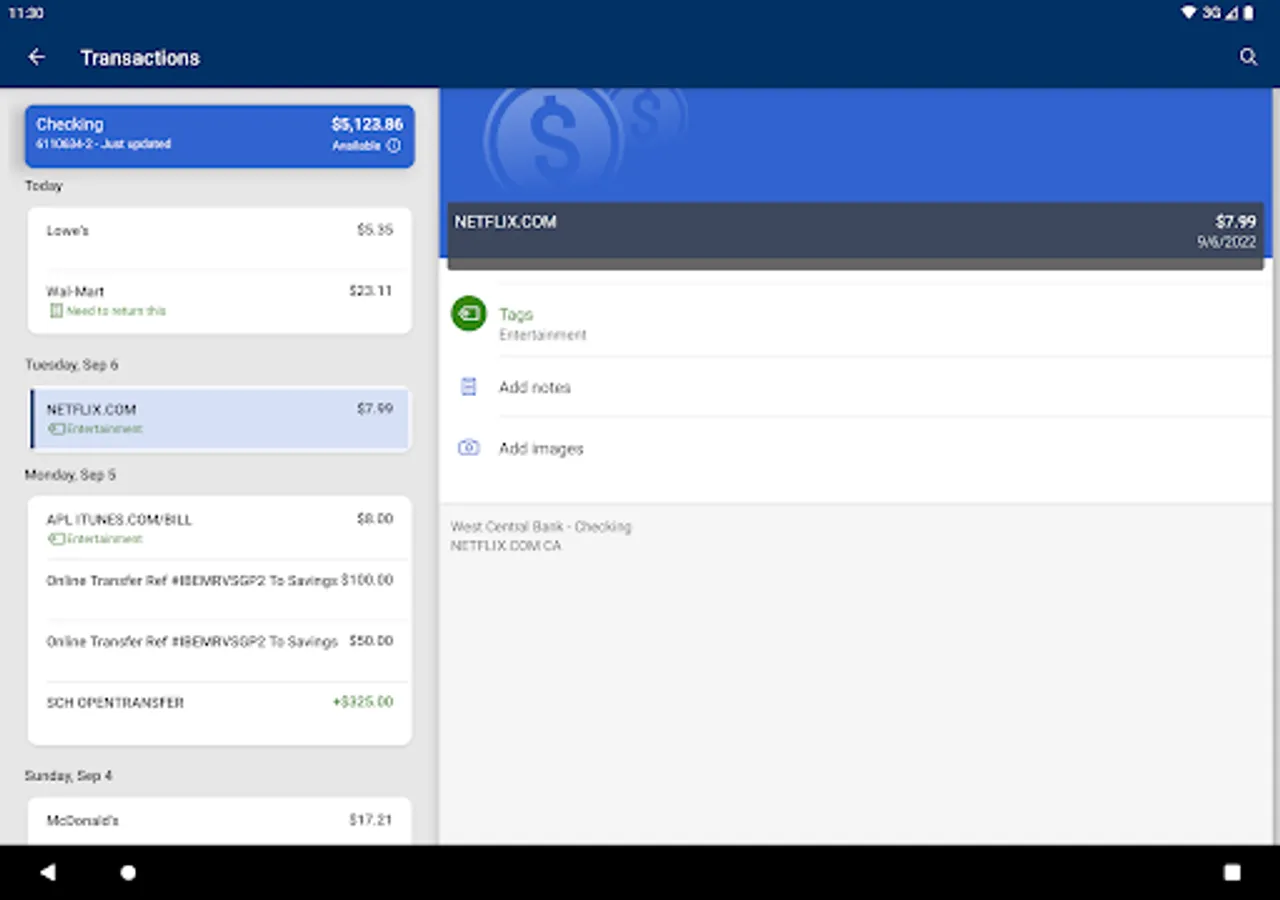The width and height of the screenshot is (1280, 900).
Task: Click the note icon under Wal-Mart
Action: coord(56,311)
